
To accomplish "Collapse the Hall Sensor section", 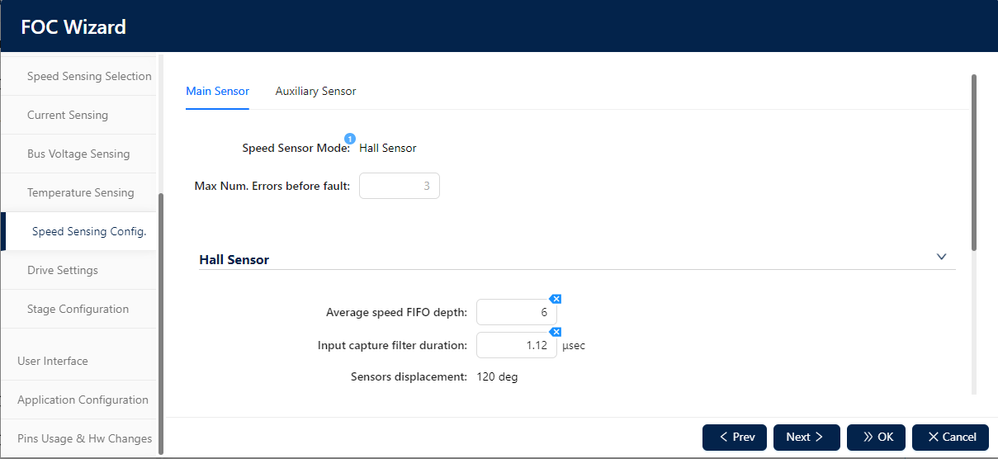I will (941, 257).
